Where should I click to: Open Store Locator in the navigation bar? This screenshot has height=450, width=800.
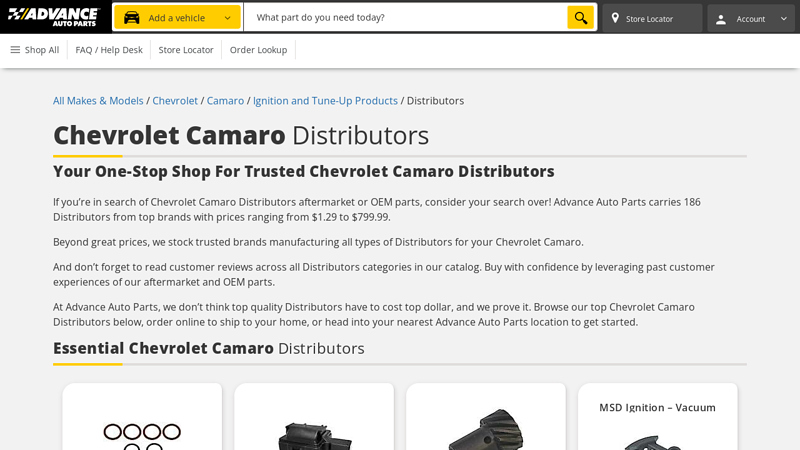point(186,50)
